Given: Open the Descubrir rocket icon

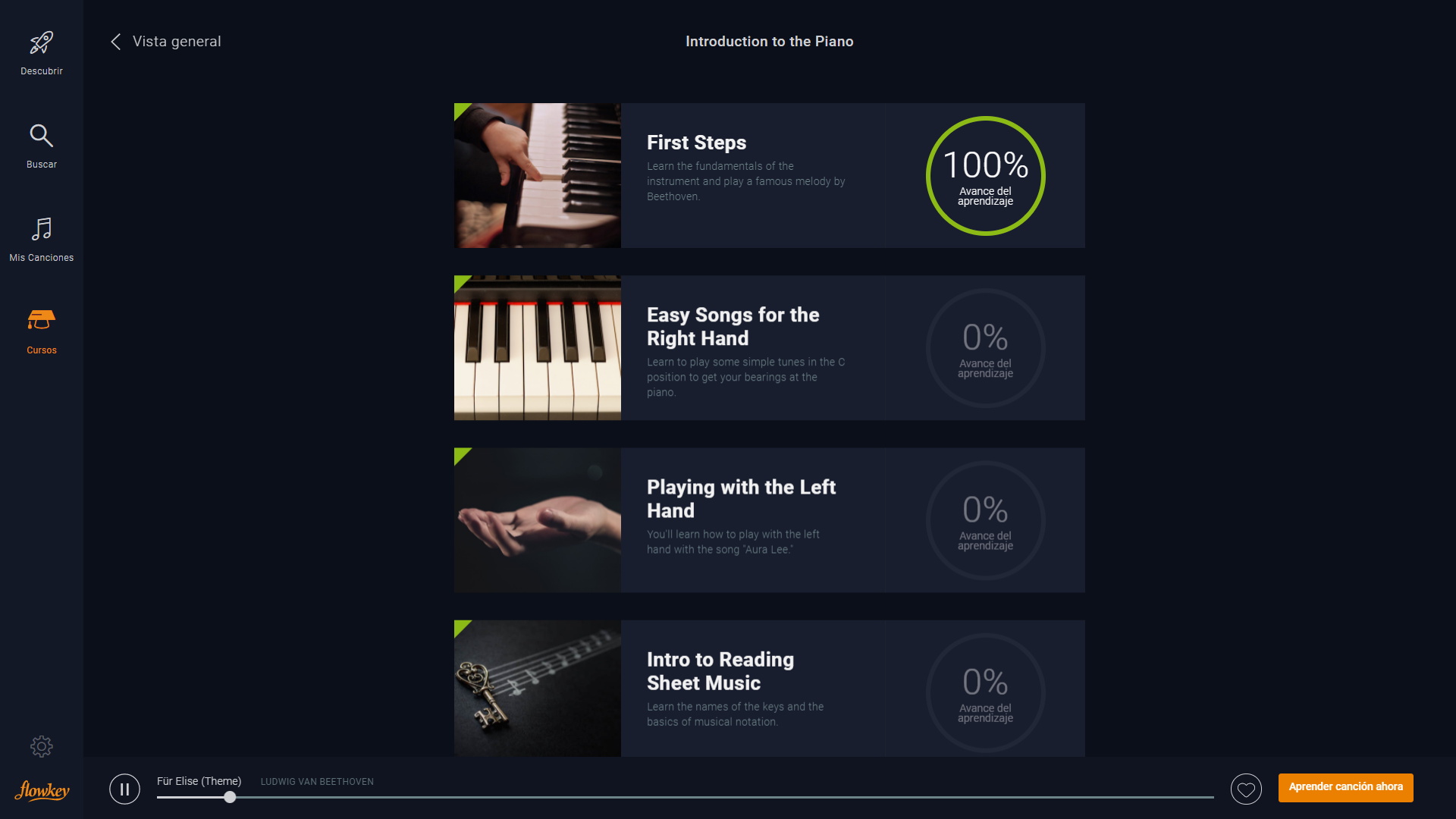Looking at the screenshot, I should [x=42, y=43].
